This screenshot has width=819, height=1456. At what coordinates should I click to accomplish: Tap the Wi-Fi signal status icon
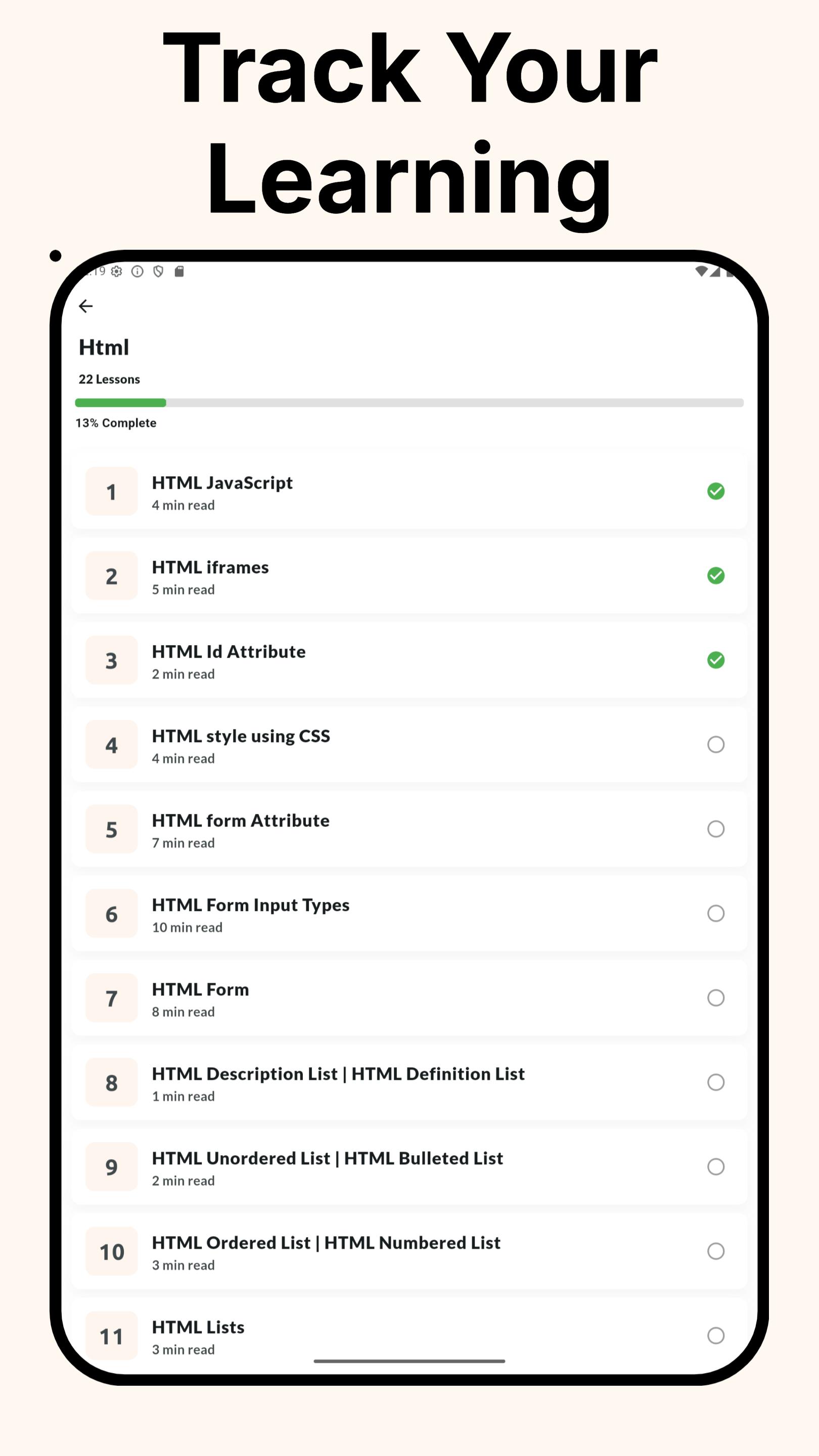click(x=701, y=272)
